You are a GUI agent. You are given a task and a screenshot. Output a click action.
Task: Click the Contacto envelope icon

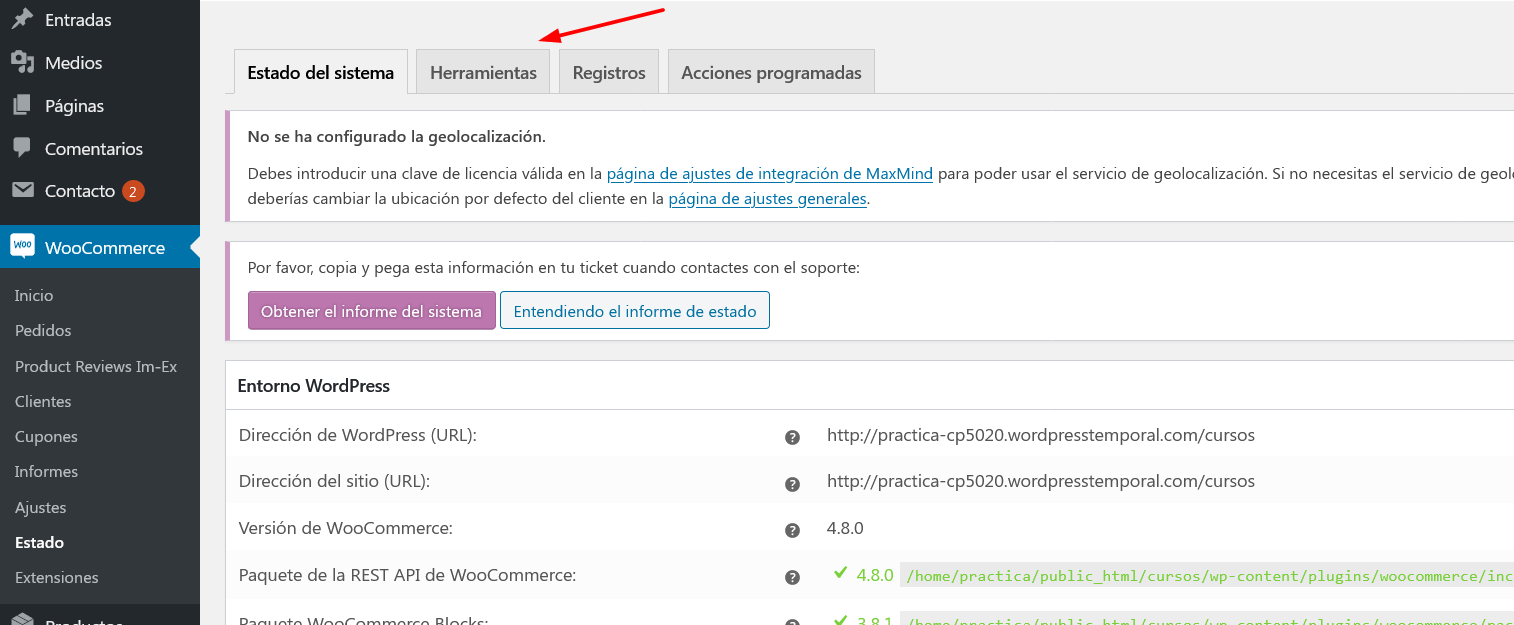(22, 191)
